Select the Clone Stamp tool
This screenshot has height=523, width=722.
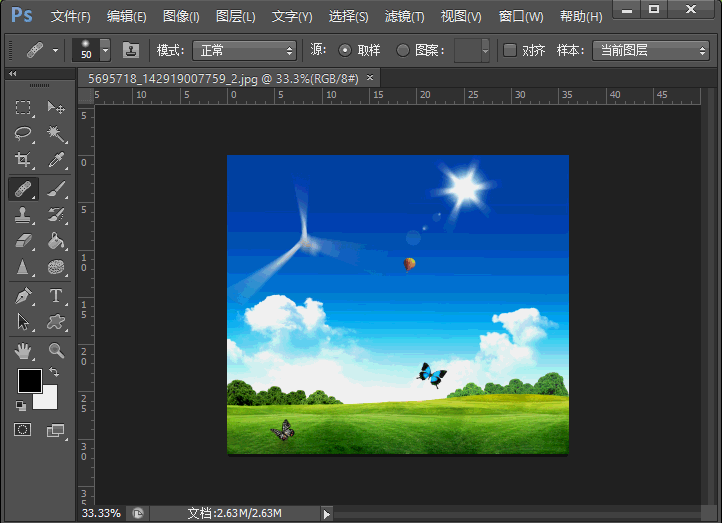click(23, 214)
